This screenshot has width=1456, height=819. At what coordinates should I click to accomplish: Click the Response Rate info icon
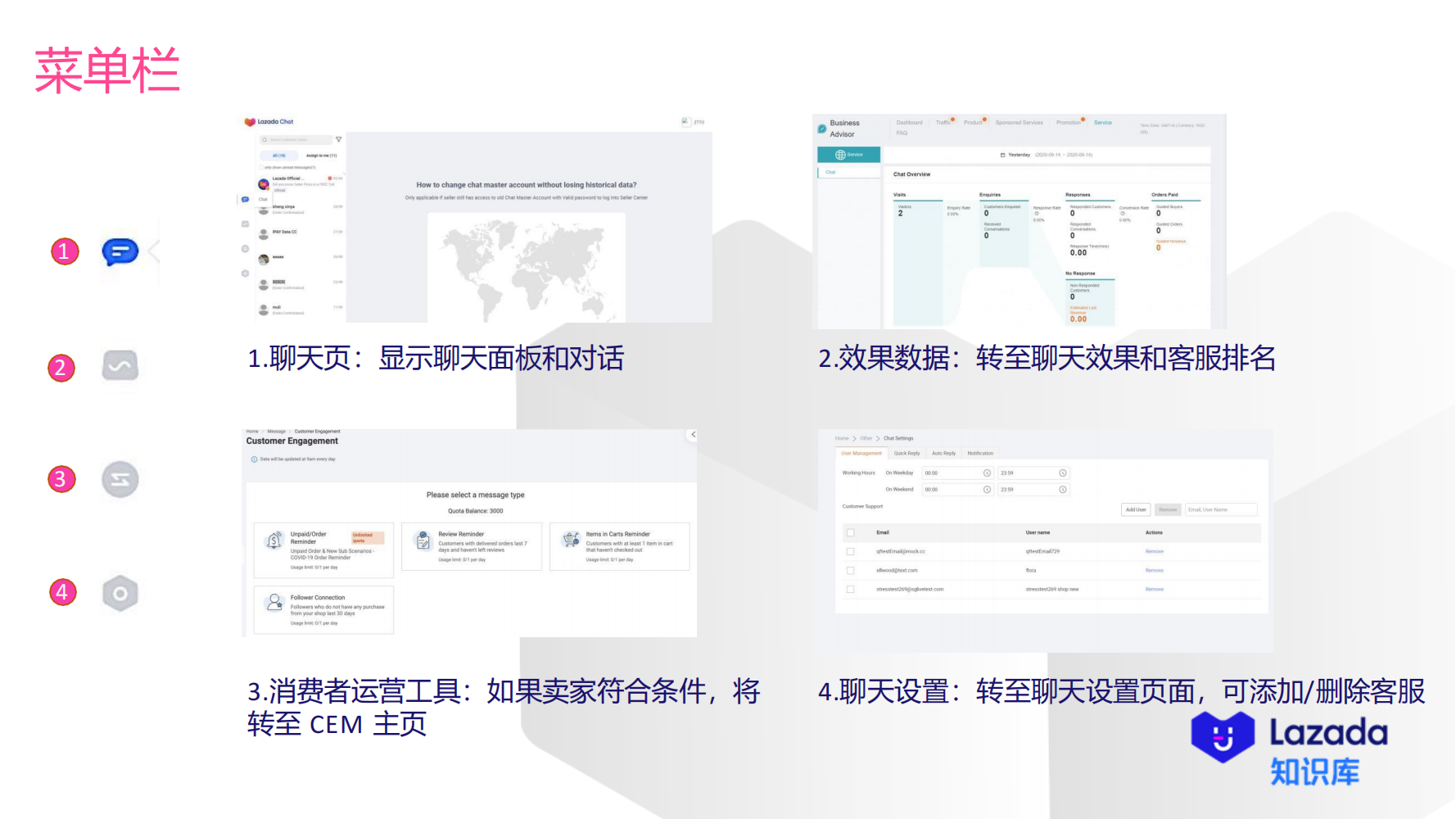click(1037, 214)
